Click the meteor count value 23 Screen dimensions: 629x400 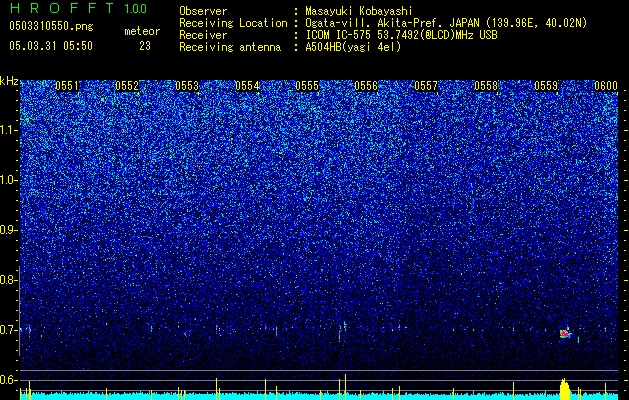click(x=145, y=46)
